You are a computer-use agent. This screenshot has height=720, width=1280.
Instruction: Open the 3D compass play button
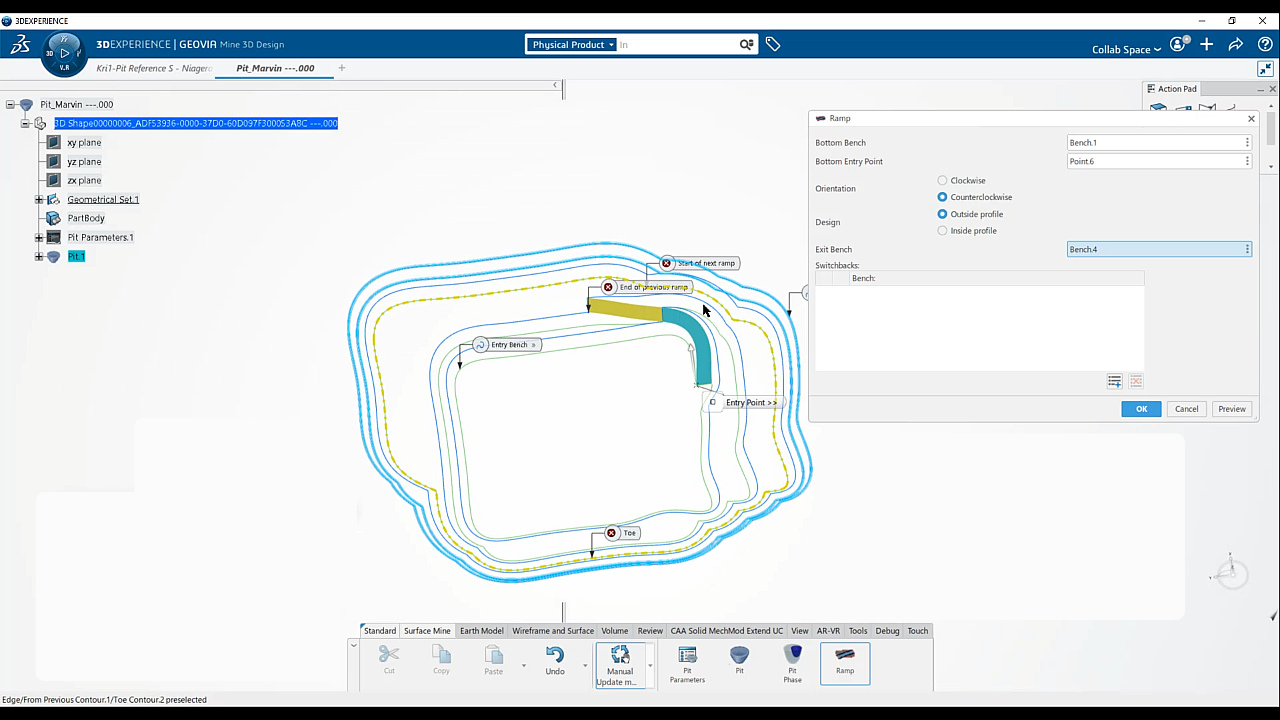tap(64, 53)
